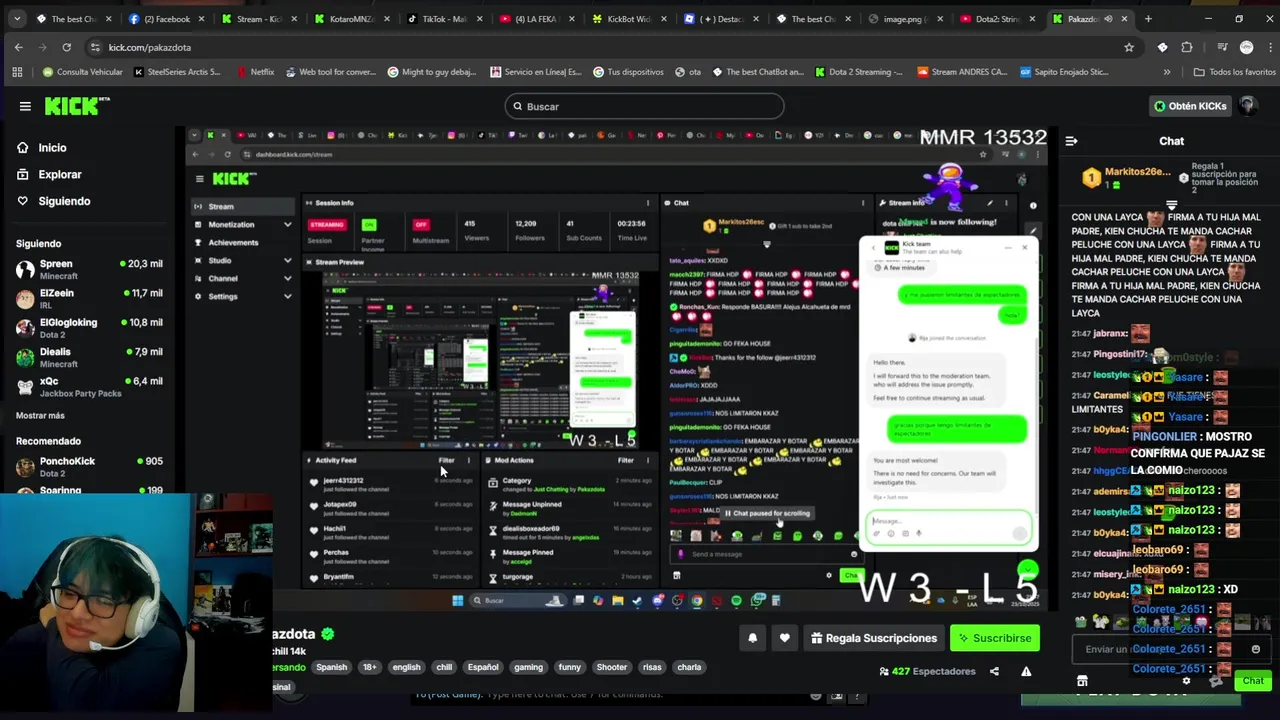Viewport: 1280px width, 720px height.
Task: Click the heart follow icon under the stream
Action: point(785,638)
